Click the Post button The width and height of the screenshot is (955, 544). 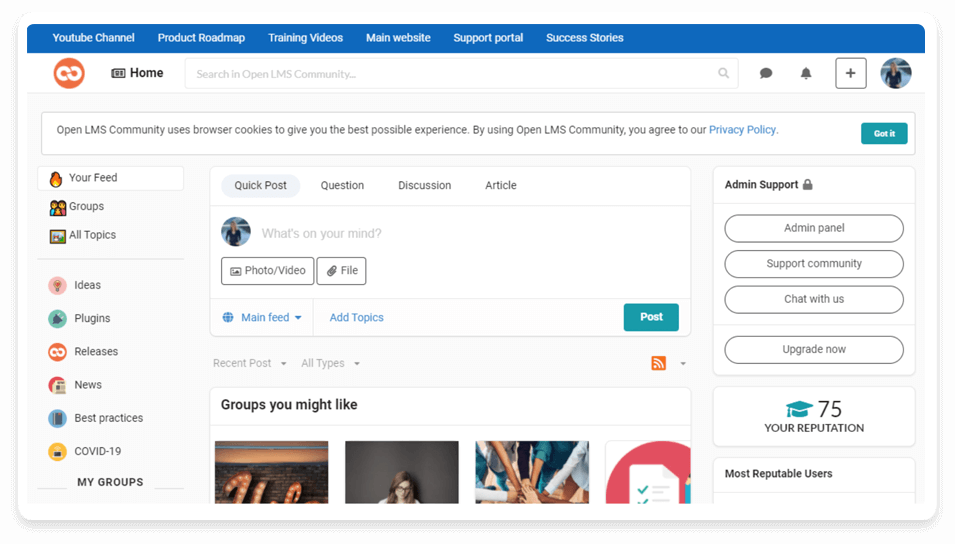(x=651, y=317)
